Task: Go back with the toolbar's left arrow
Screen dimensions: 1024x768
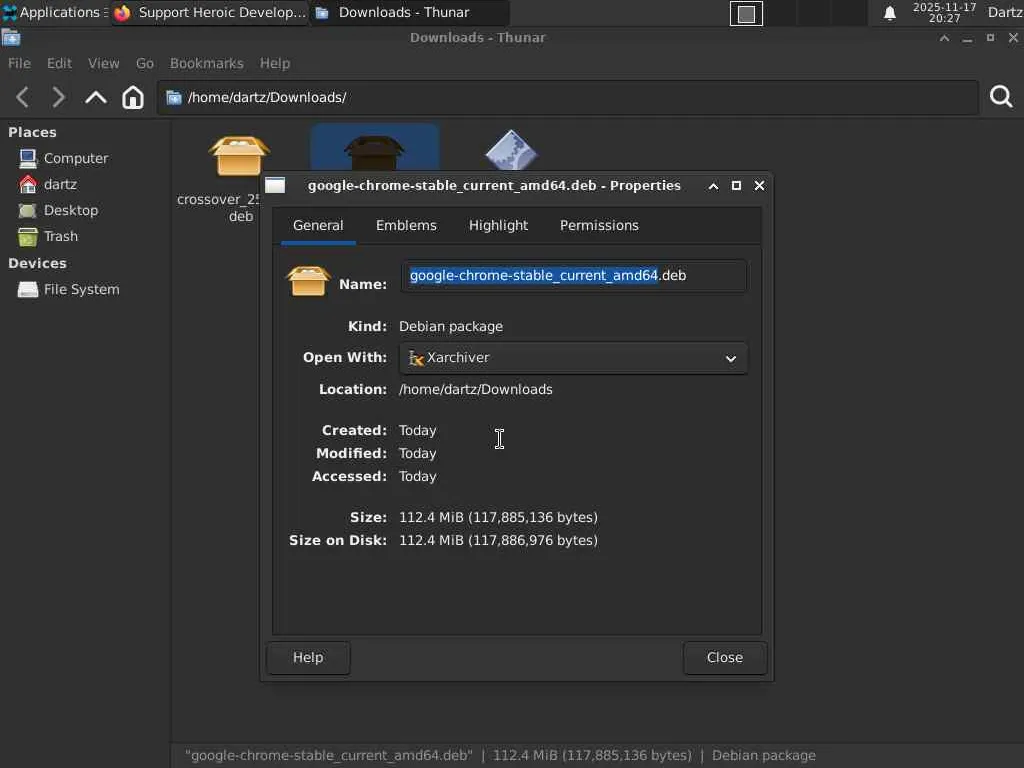Action: click(23, 97)
